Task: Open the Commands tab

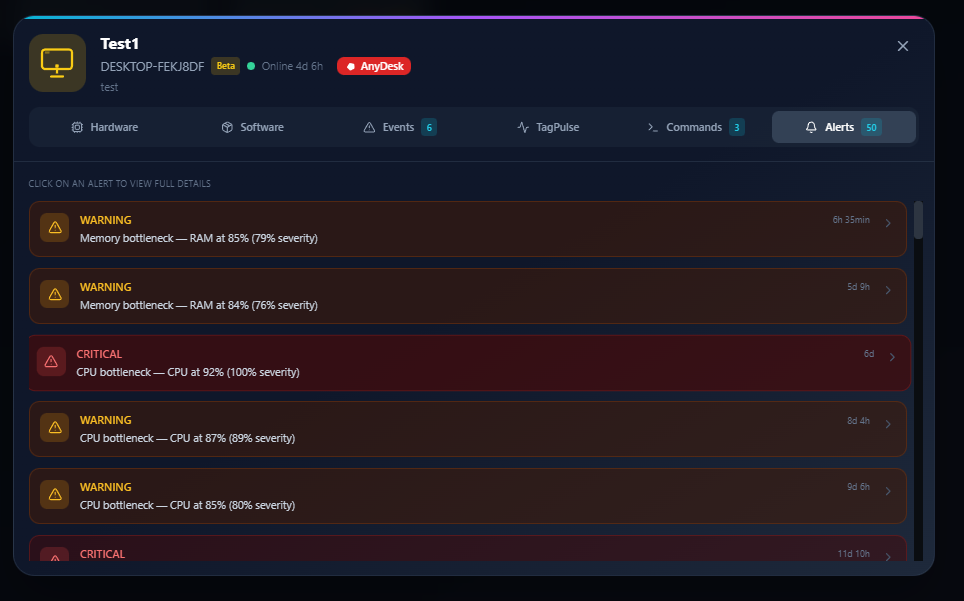Action: 694,127
